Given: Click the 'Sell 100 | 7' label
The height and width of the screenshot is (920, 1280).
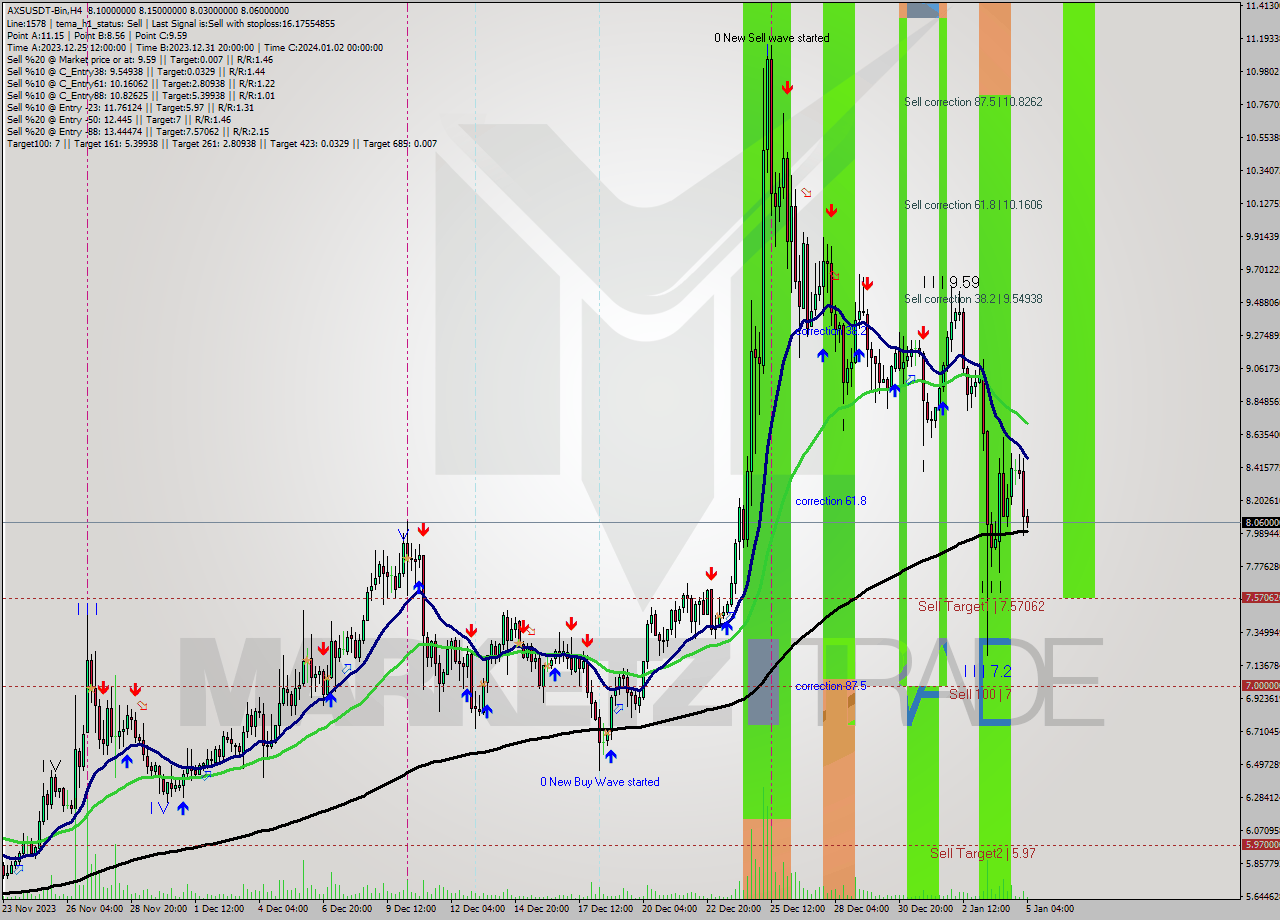Looking at the screenshot, I should point(981,694).
